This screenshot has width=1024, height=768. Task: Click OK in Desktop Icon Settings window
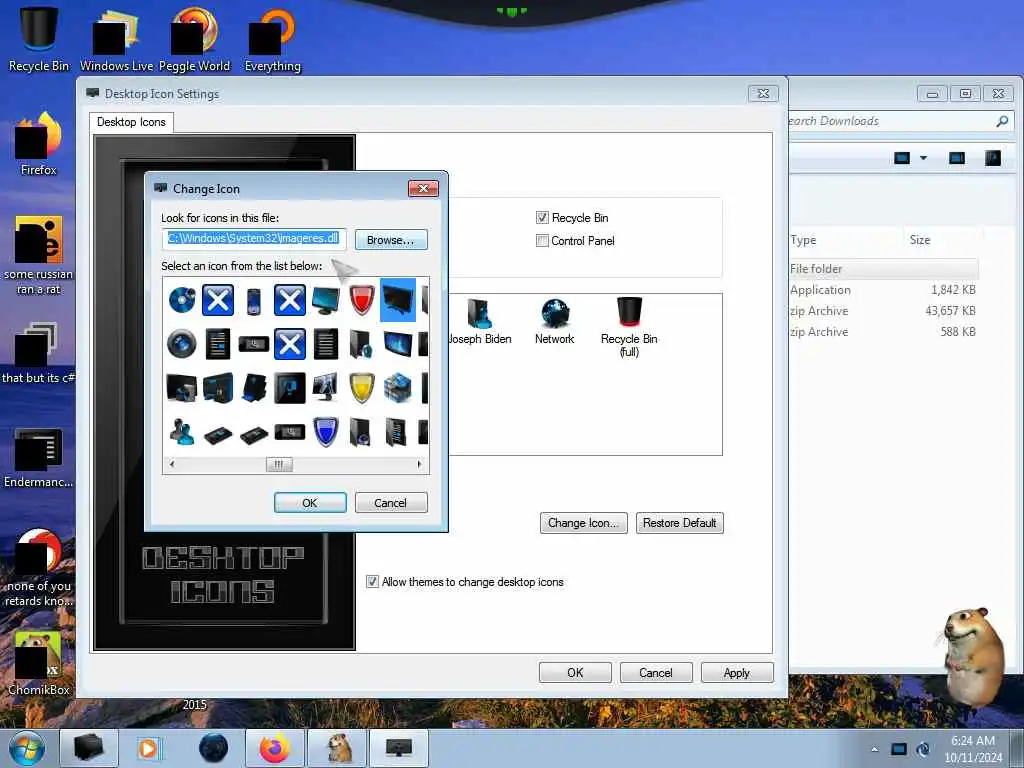tap(575, 673)
